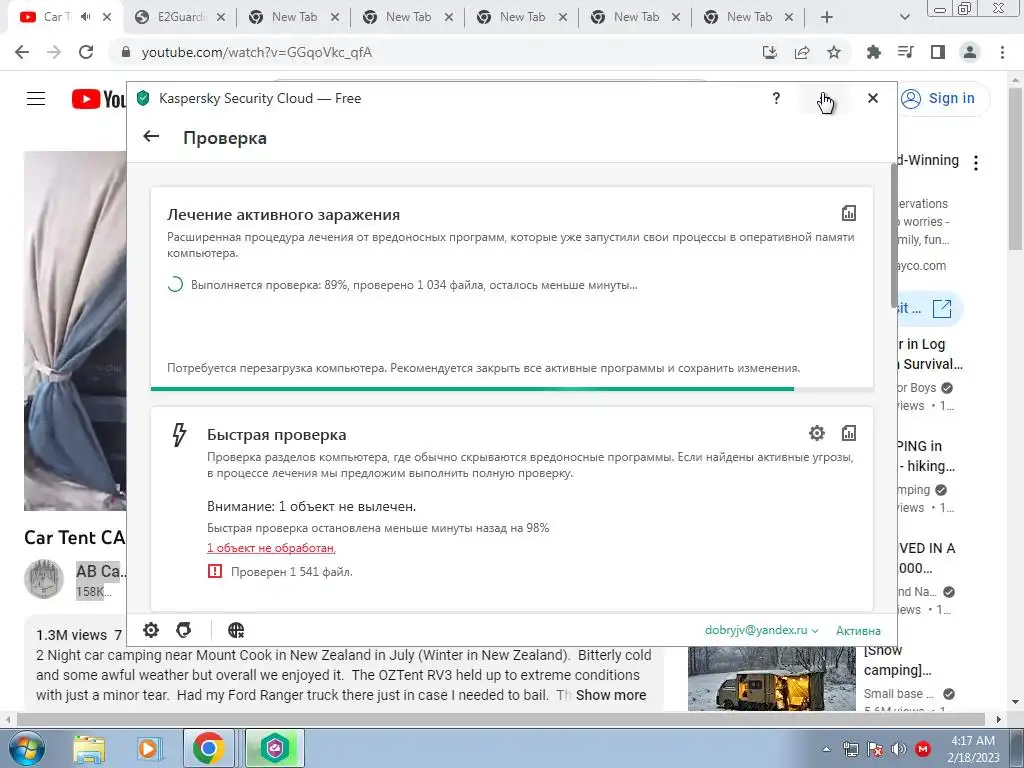The image size is (1024, 768).
Task: Click the Action Center flag tray icon
Action: [x=874, y=749]
